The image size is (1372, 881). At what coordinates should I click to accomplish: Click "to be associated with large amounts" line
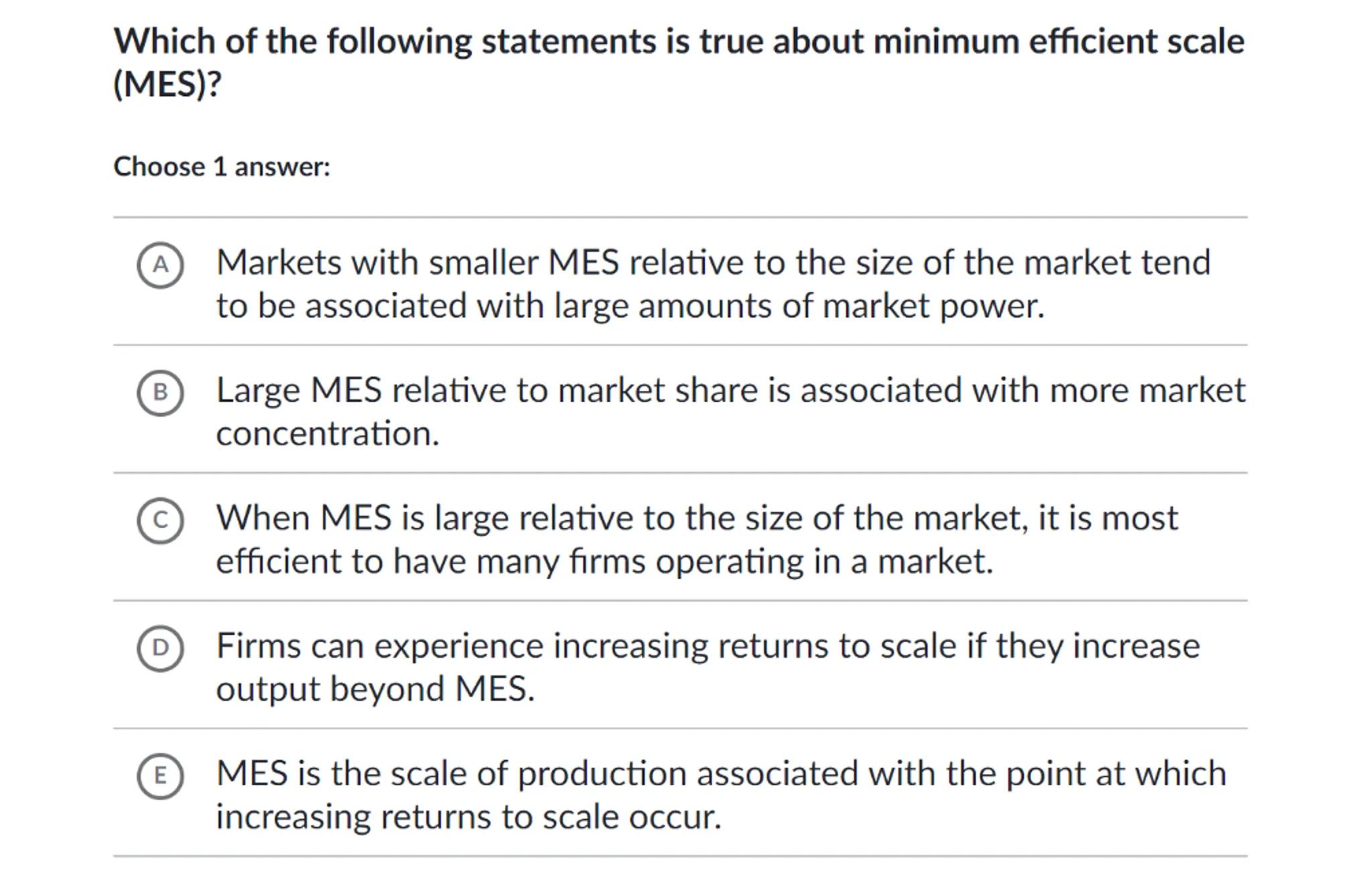pyautogui.click(x=629, y=306)
